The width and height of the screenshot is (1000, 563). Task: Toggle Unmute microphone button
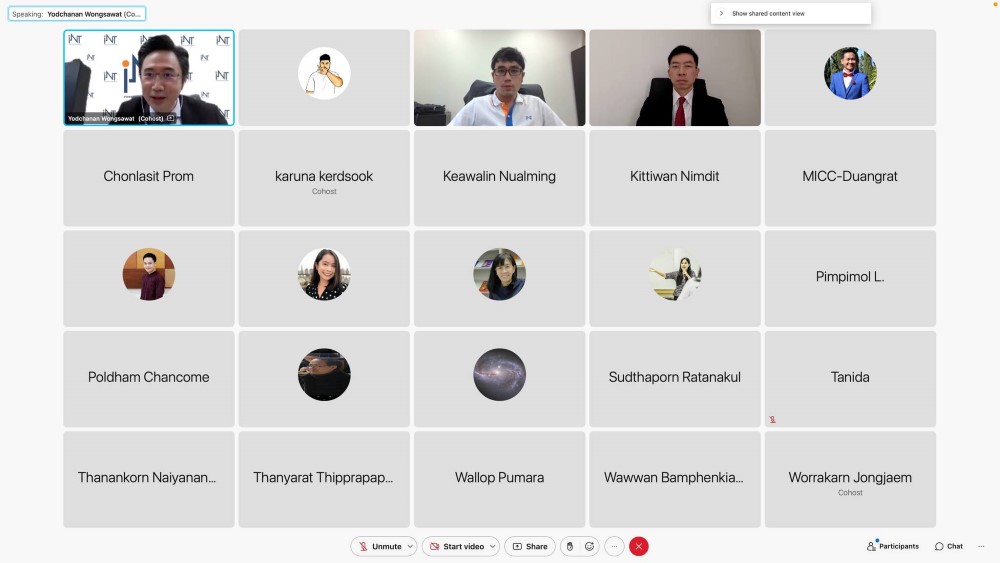[x=378, y=546]
